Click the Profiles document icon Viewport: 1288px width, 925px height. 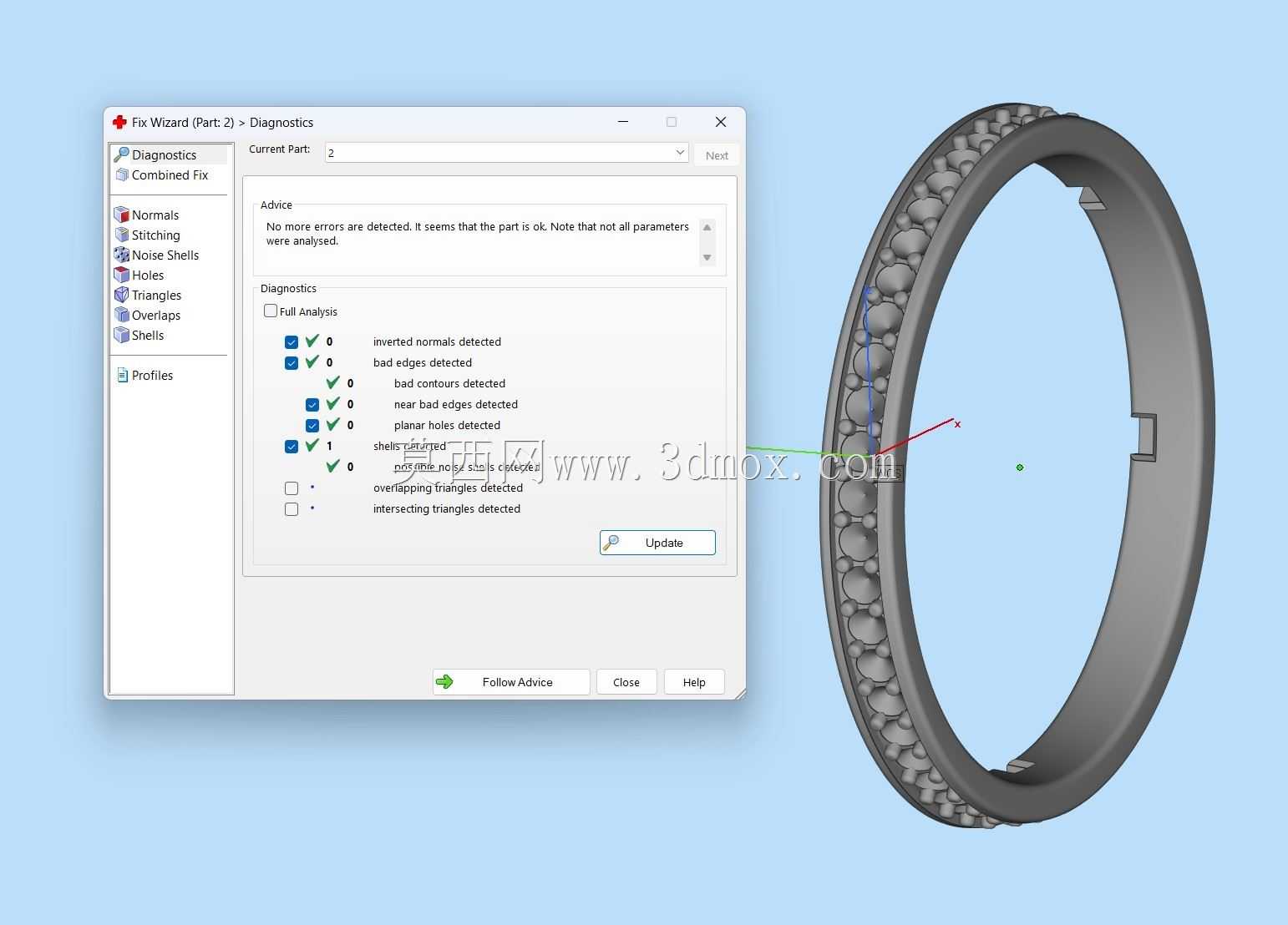coord(123,375)
